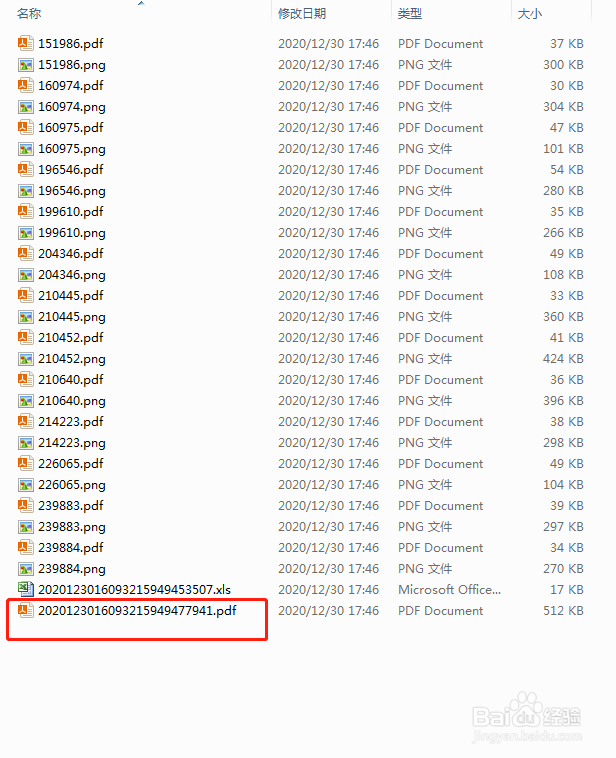Image resolution: width=616 pixels, height=758 pixels.
Task: Click the 108 KB size of 204346.png
Action: point(563,275)
